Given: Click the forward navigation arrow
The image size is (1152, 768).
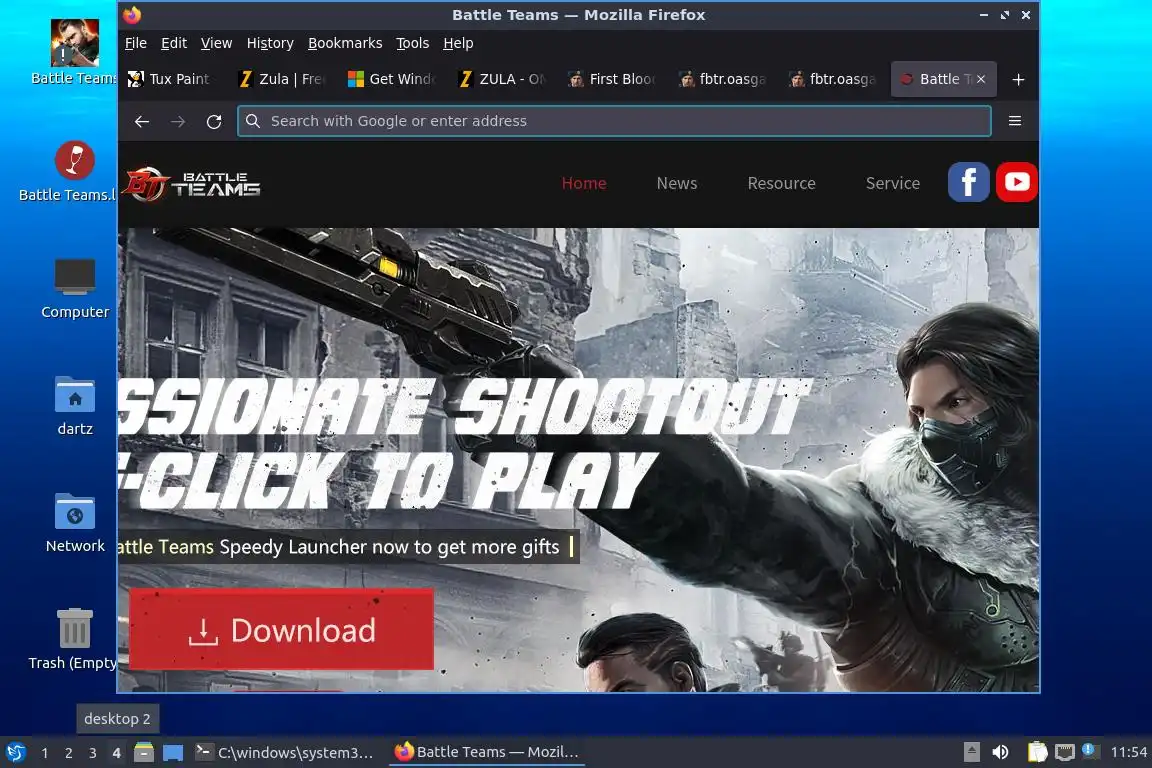Looking at the screenshot, I should click(178, 121).
